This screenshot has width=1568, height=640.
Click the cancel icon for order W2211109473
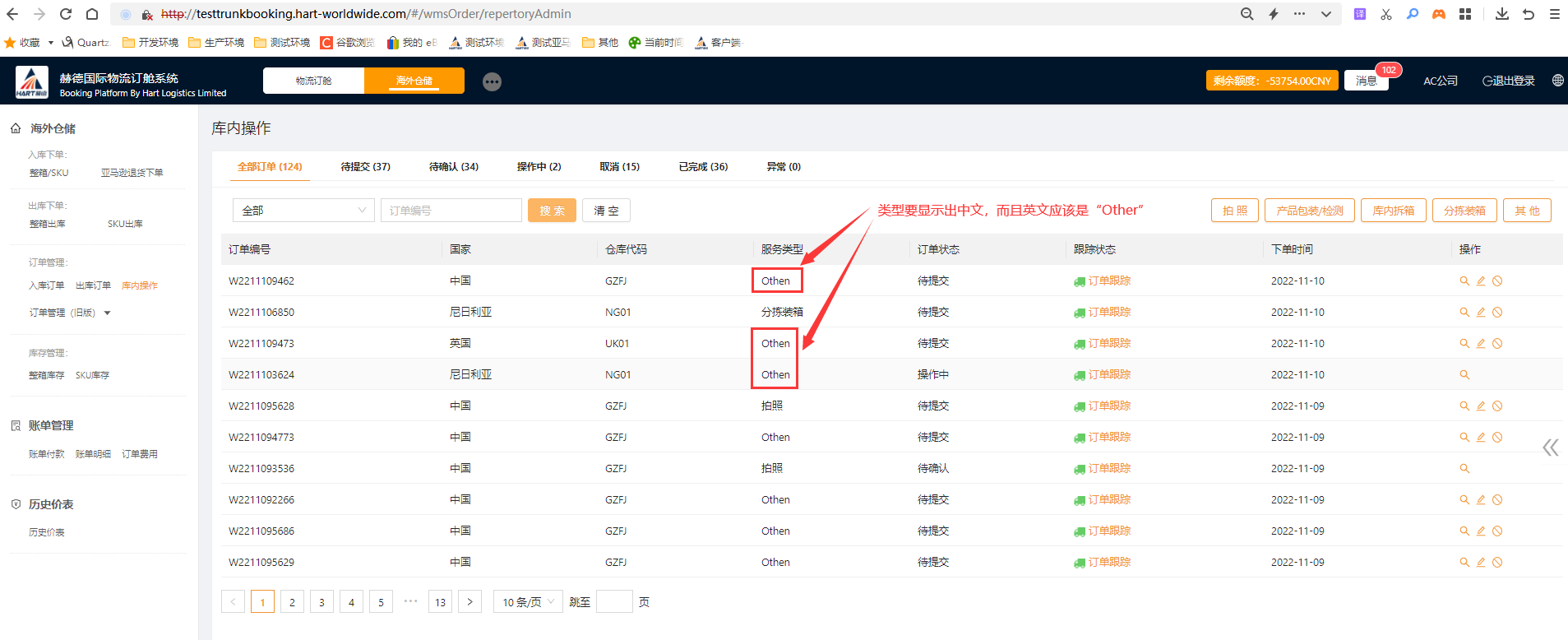click(x=1497, y=344)
